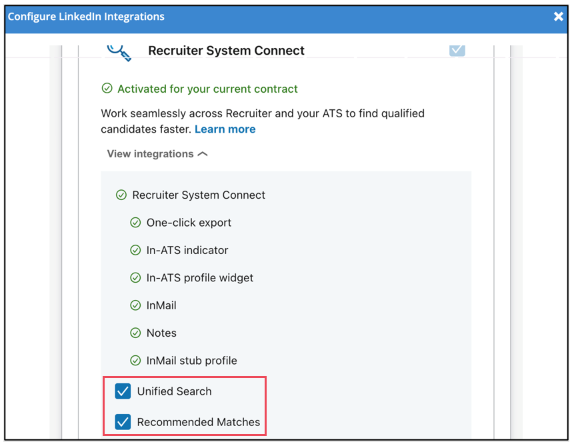Click the green check beside In-ATS profile widget

(135, 278)
